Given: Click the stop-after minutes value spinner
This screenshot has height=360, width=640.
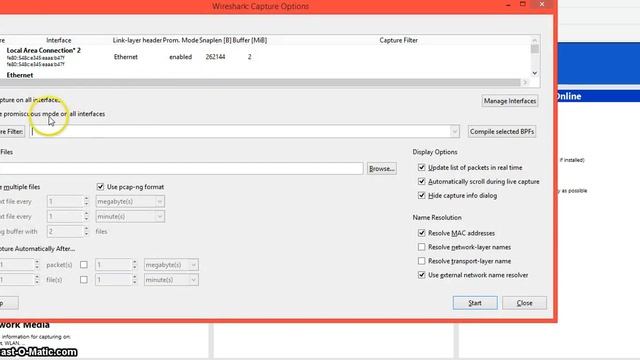Looking at the screenshot, I should (x=116, y=280).
